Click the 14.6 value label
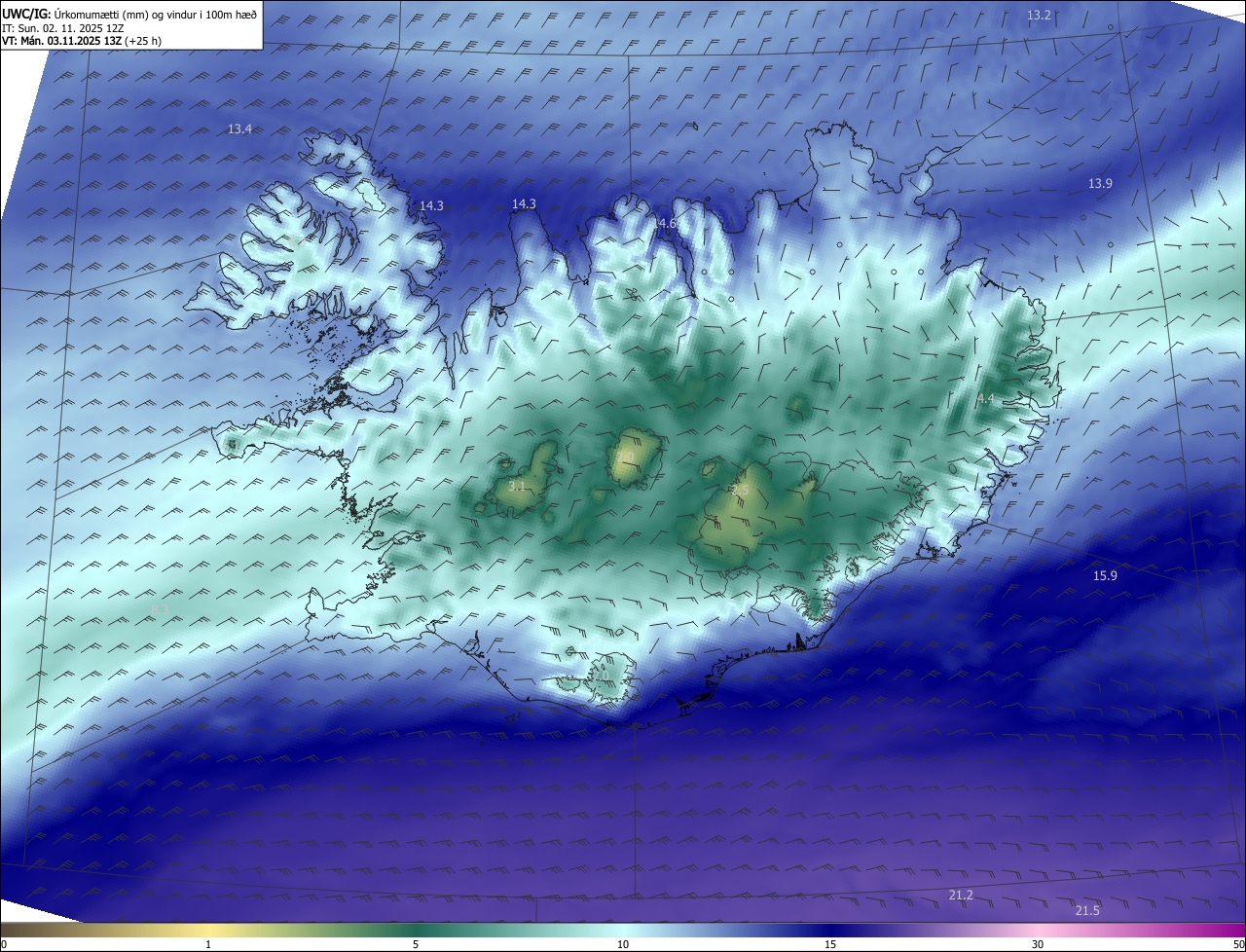This screenshot has height=952, width=1246. click(x=665, y=223)
